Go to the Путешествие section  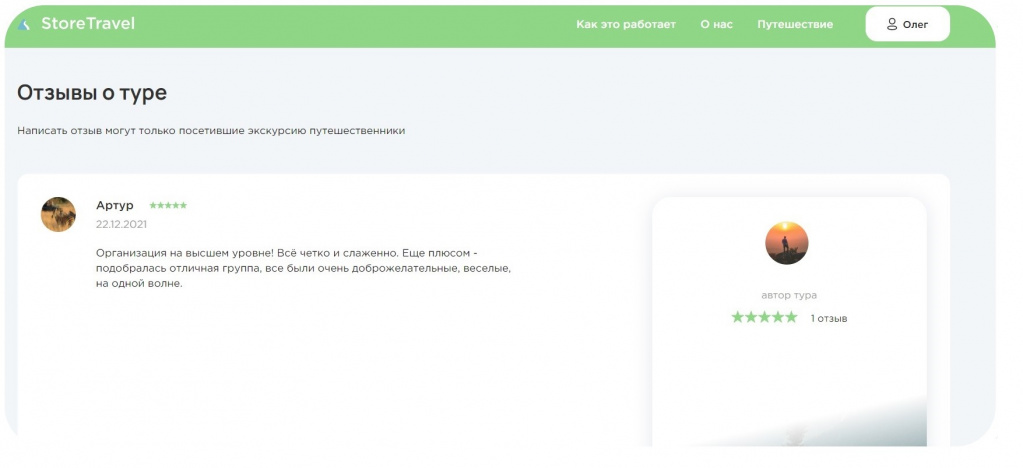[x=795, y=24]
